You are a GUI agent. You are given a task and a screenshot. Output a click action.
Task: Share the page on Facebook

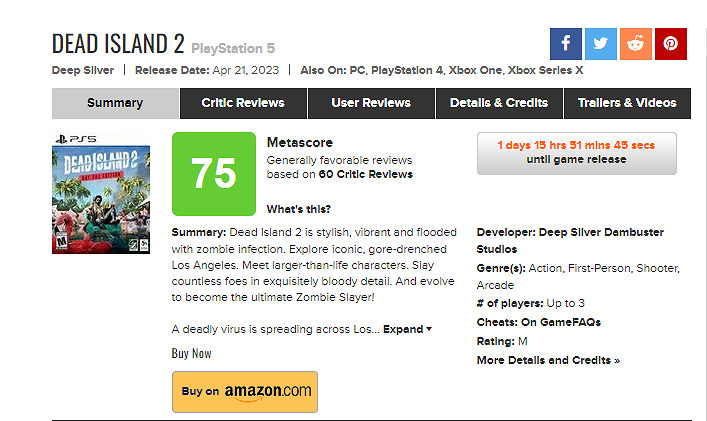pos(565,44)
